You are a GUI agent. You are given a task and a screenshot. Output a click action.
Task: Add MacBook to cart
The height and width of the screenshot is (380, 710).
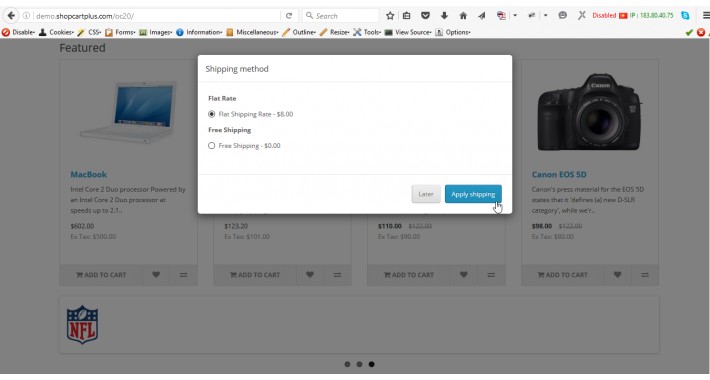coord(101,274)
